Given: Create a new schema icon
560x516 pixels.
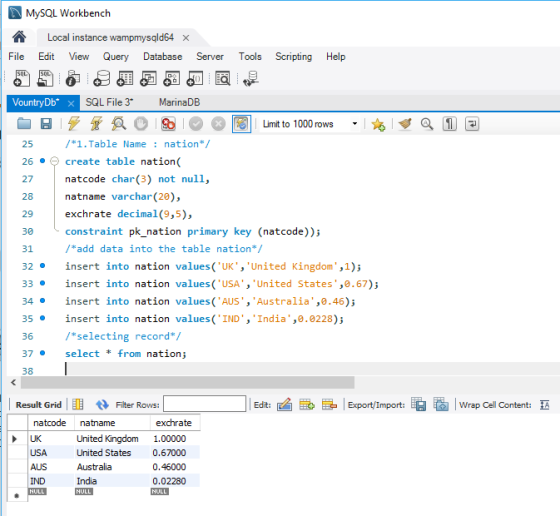Looking at the screenshot, I should click(102, 78).
